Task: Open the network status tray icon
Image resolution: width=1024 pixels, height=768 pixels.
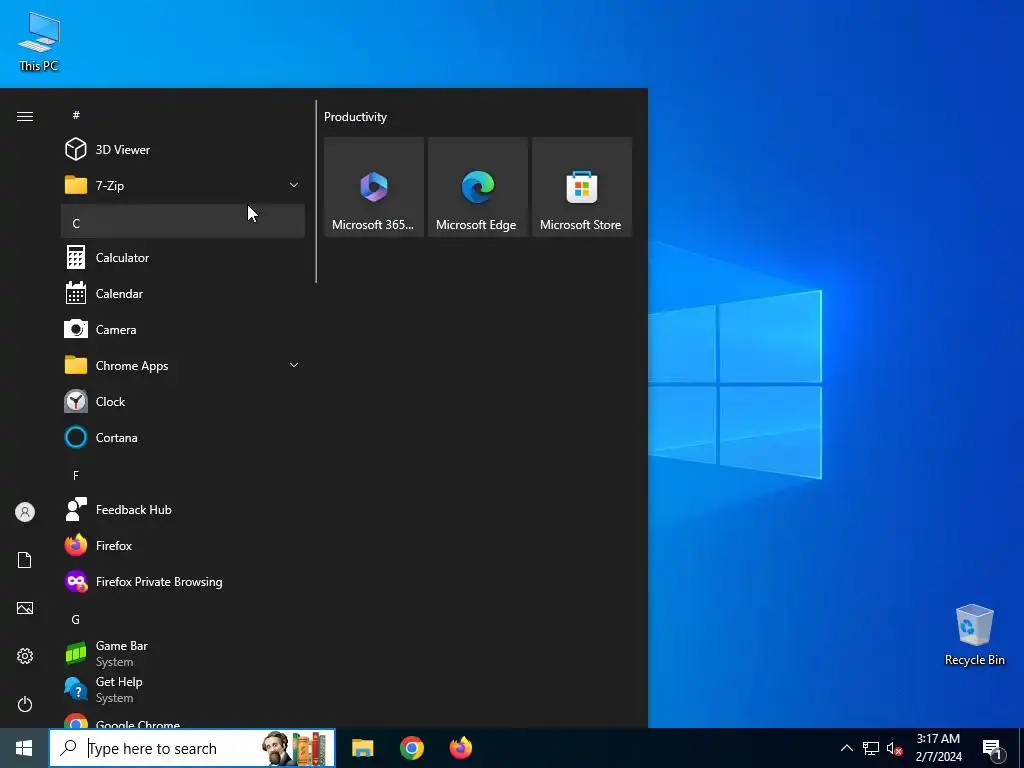Action: [x=871, y=748]
